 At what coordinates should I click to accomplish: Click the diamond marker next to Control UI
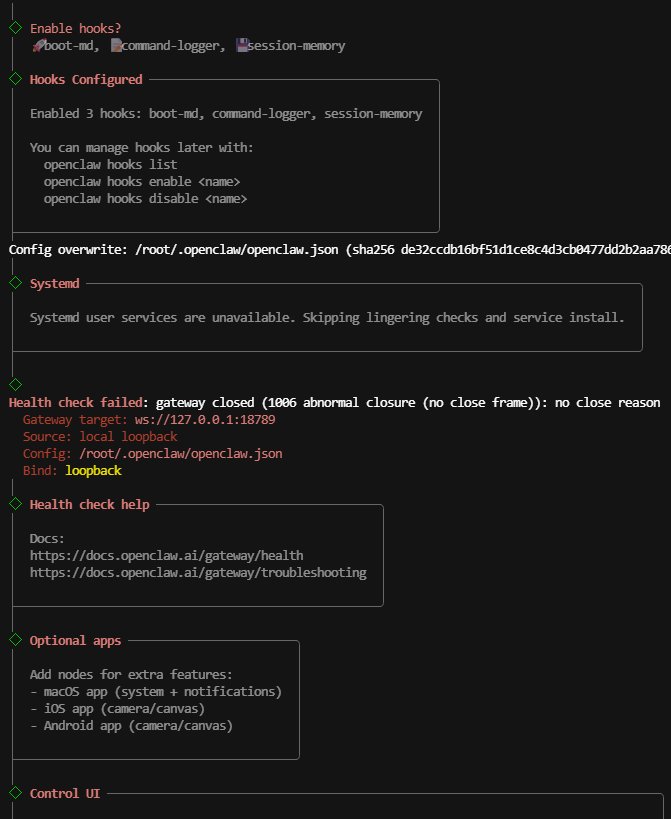15,793
